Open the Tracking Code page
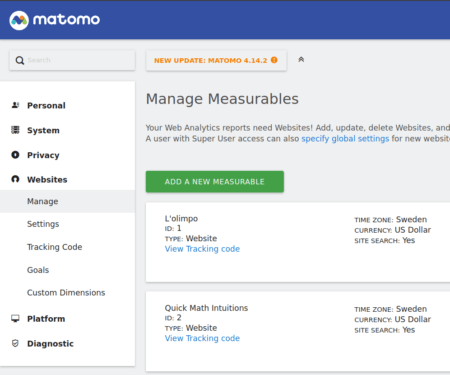Viewport: 450px width, 375px height. [x=55, y=247]
